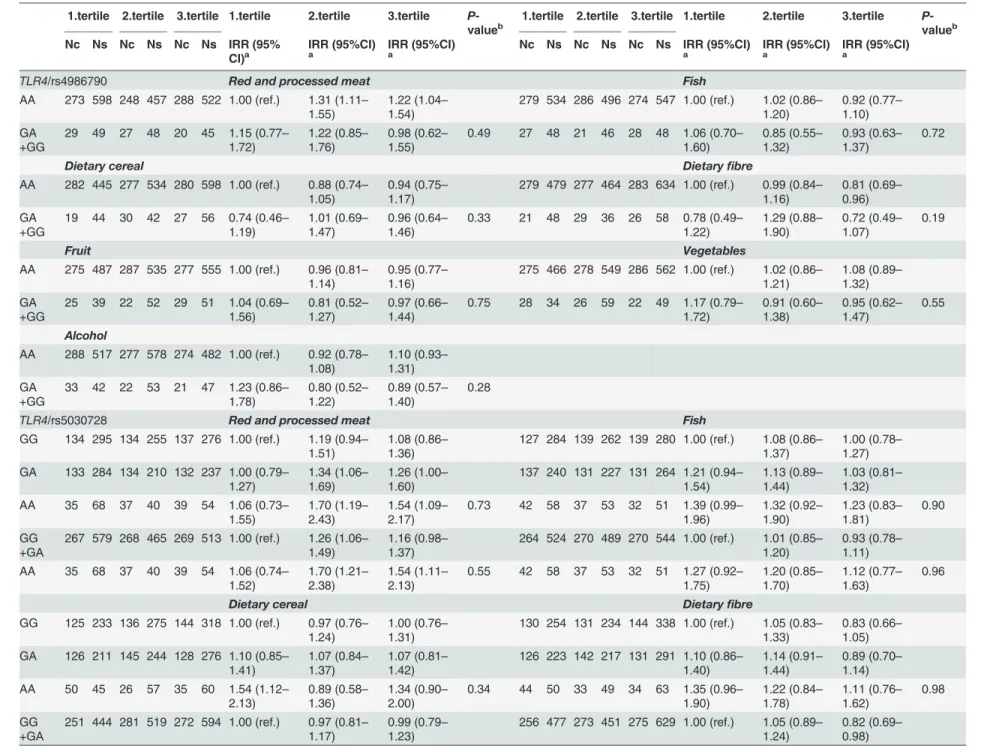The image size is (984, 752).
Task: Select the value 1.23 (0.86–1.78)
Action: pyautogui.click(x=259, y=394)
